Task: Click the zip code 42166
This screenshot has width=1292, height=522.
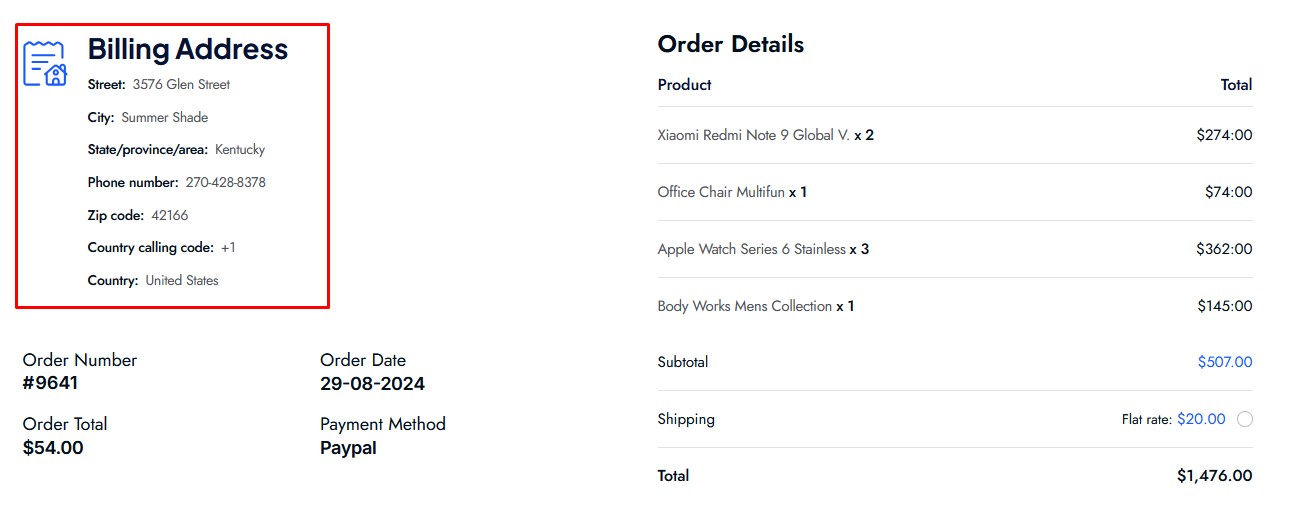Action: tap(170, 216)
